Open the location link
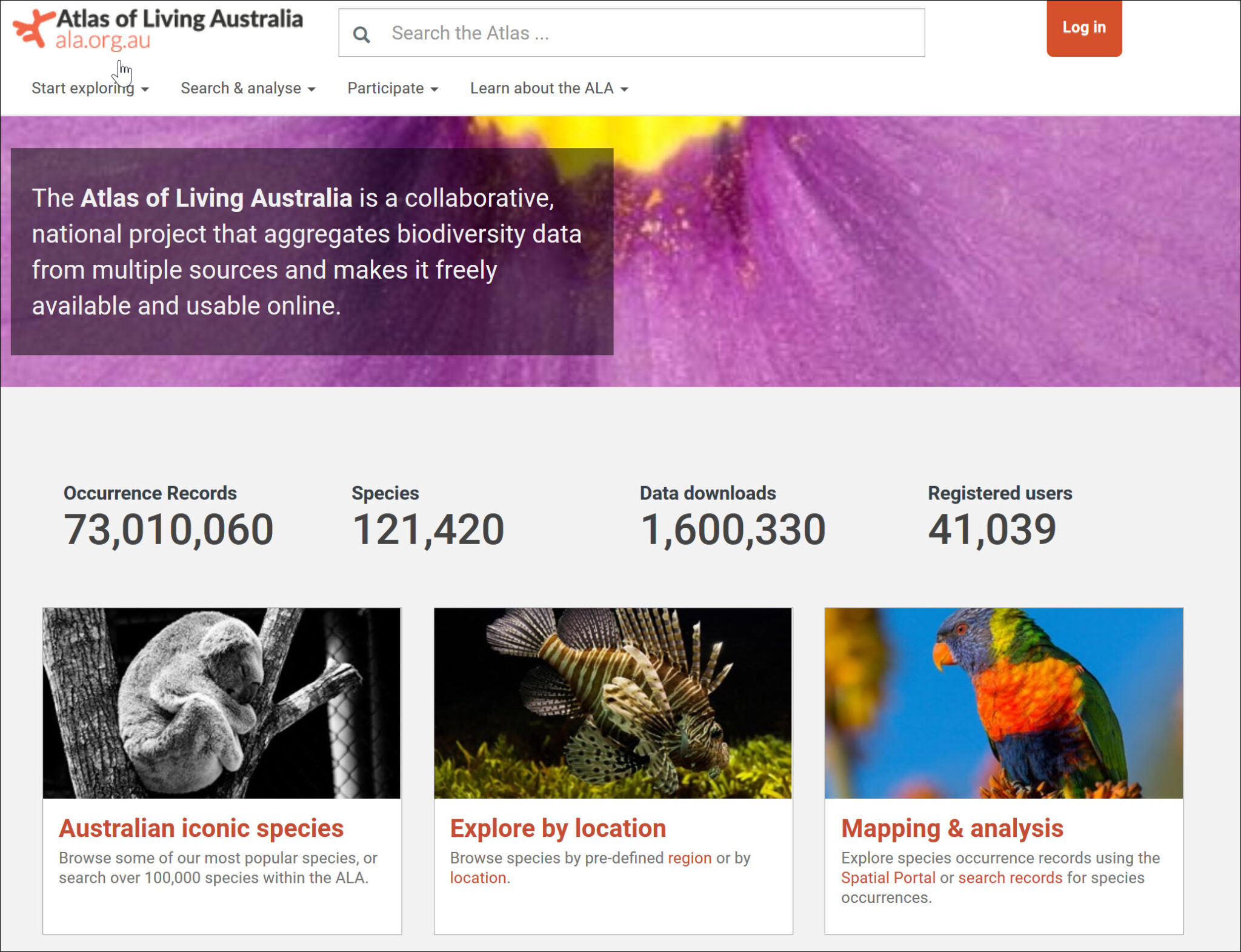 click(478, 878)
